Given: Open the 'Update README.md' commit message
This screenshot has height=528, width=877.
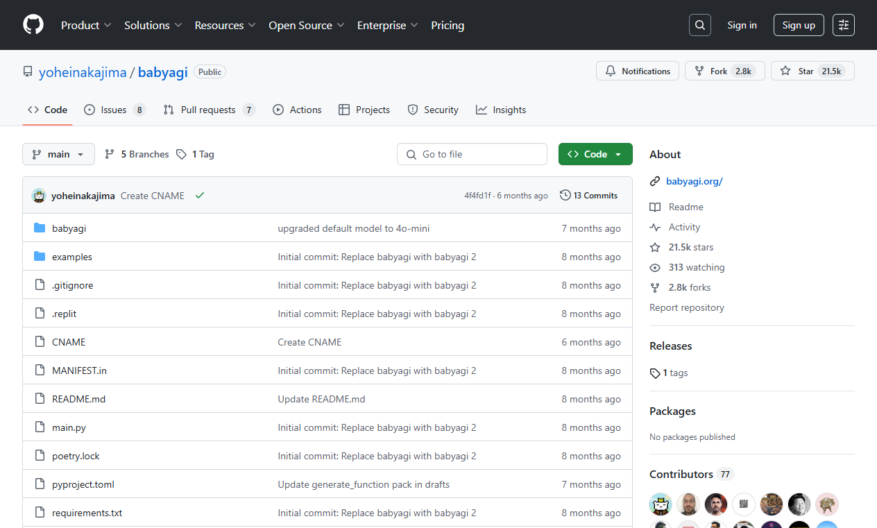Looking at the screenshot, I should pos(322,399).
